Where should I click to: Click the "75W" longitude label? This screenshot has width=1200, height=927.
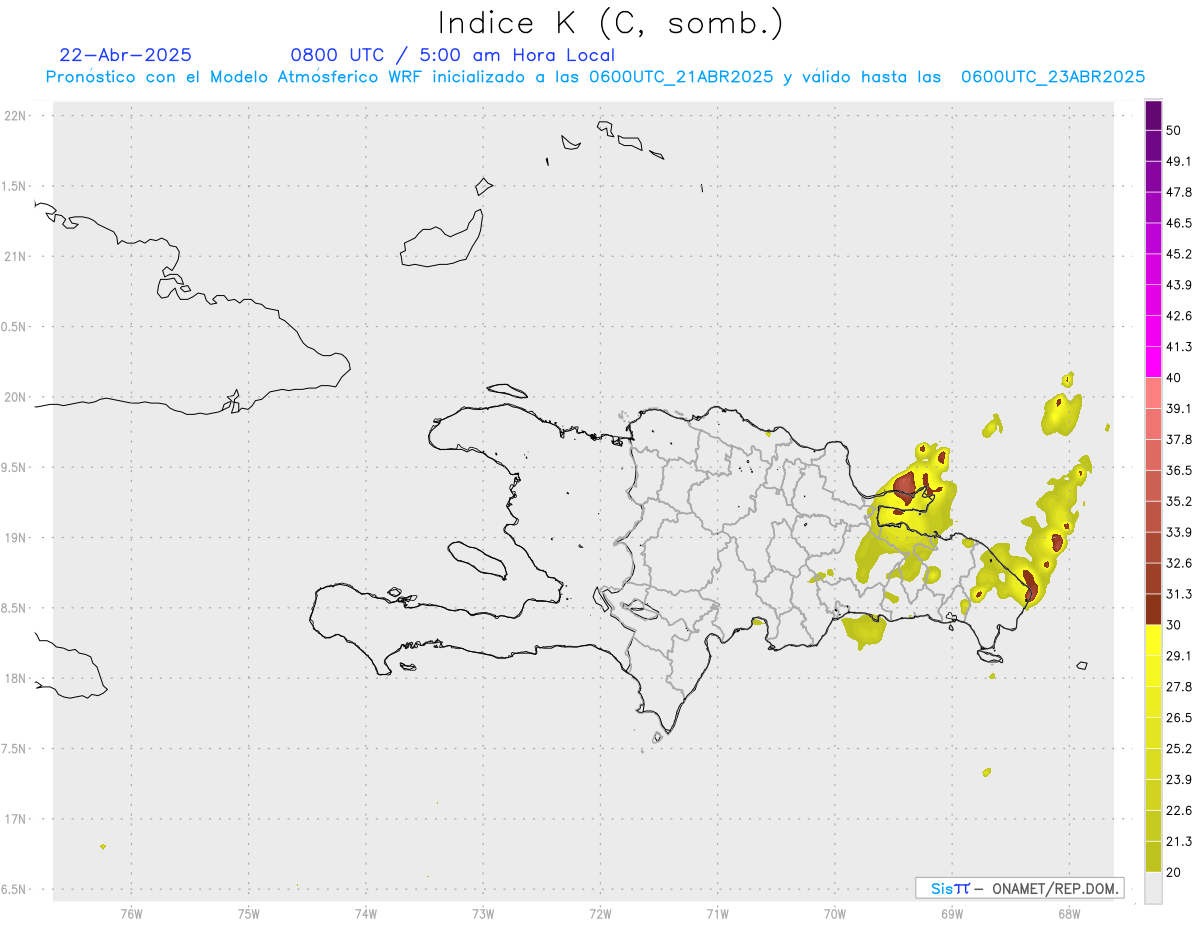point(249,913)
